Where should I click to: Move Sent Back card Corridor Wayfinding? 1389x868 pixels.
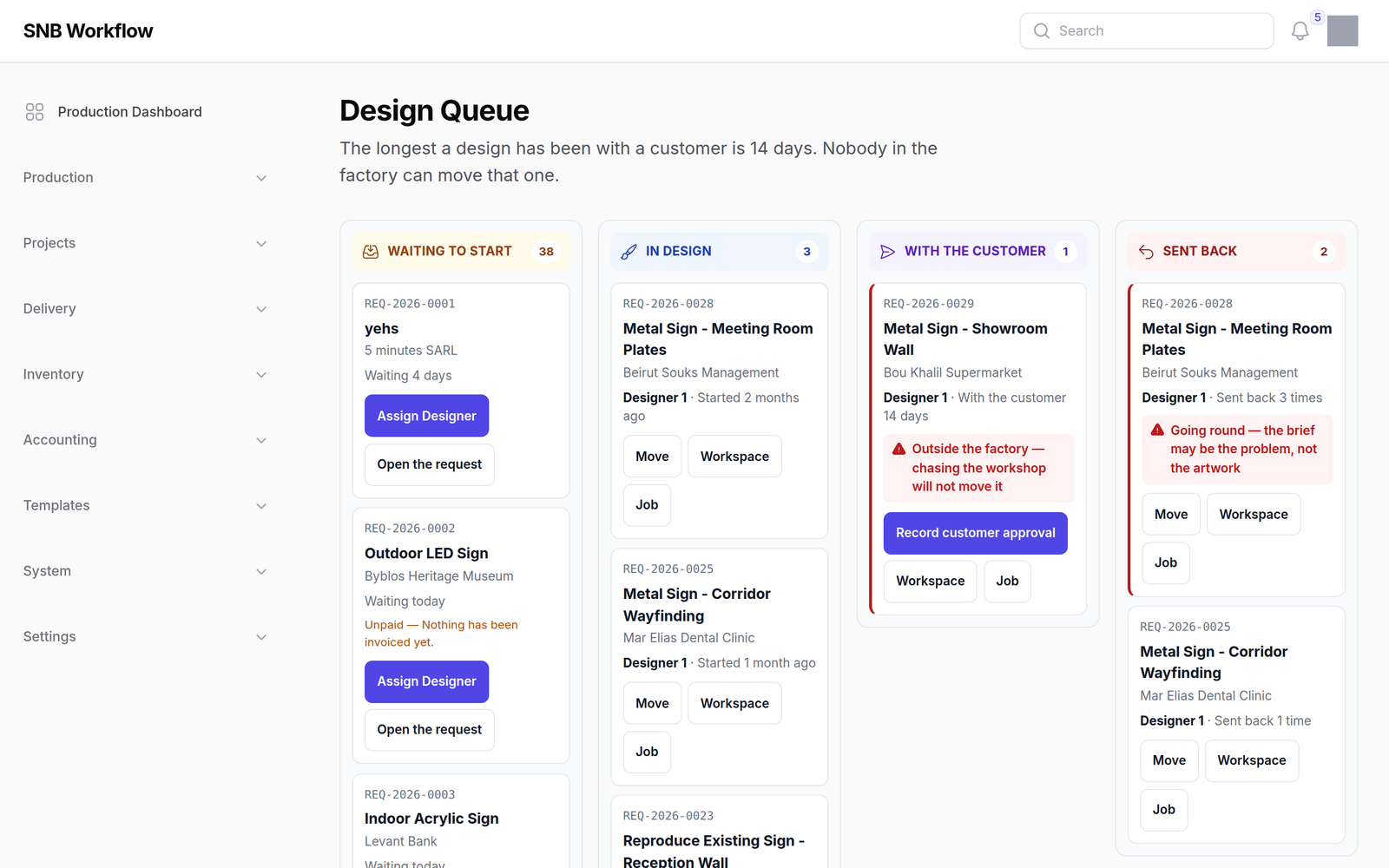click(1169, 760)
